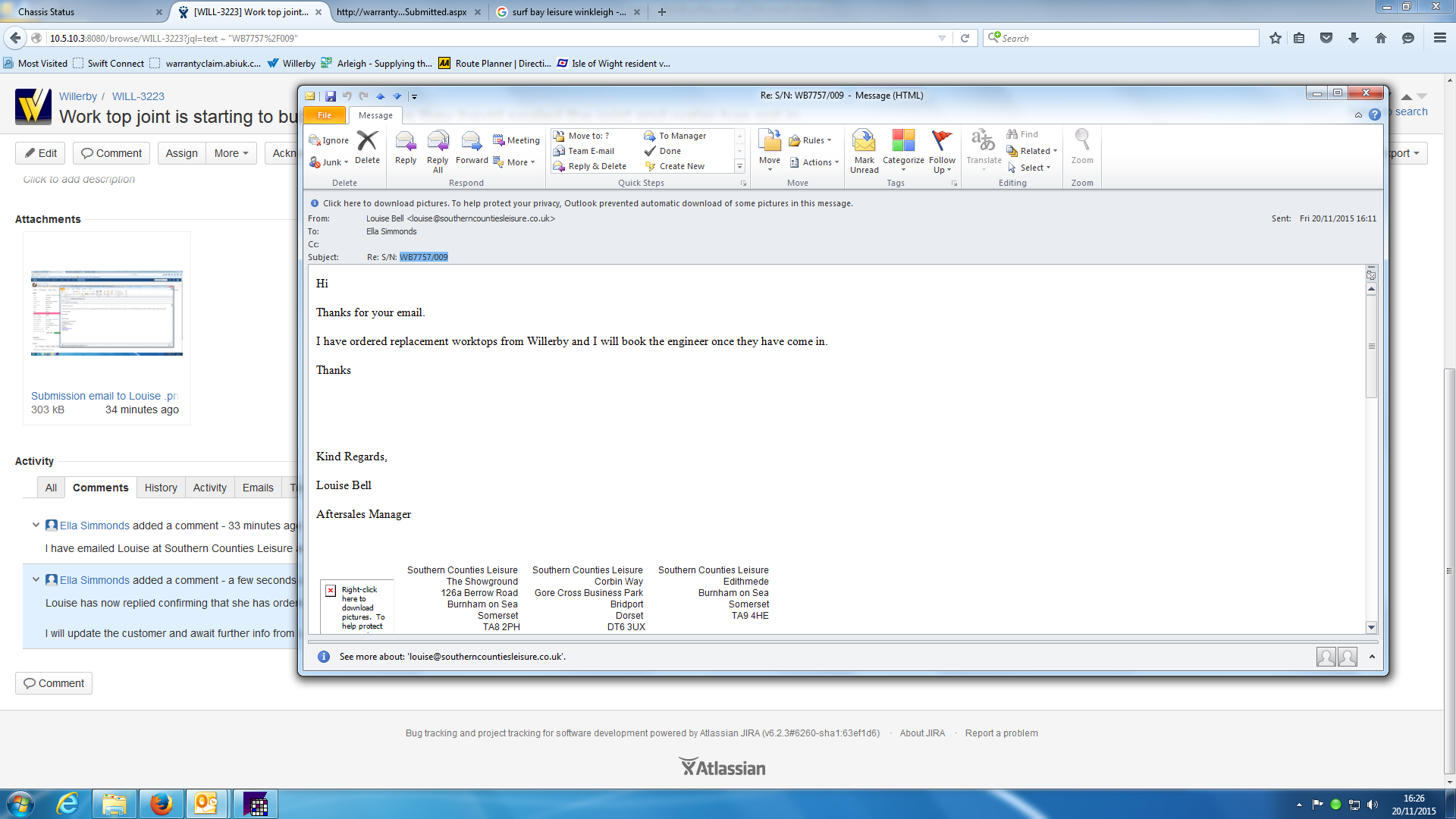Expand the Quick Steps gallery arrow

pyautogui.click(x=740, y=166)
